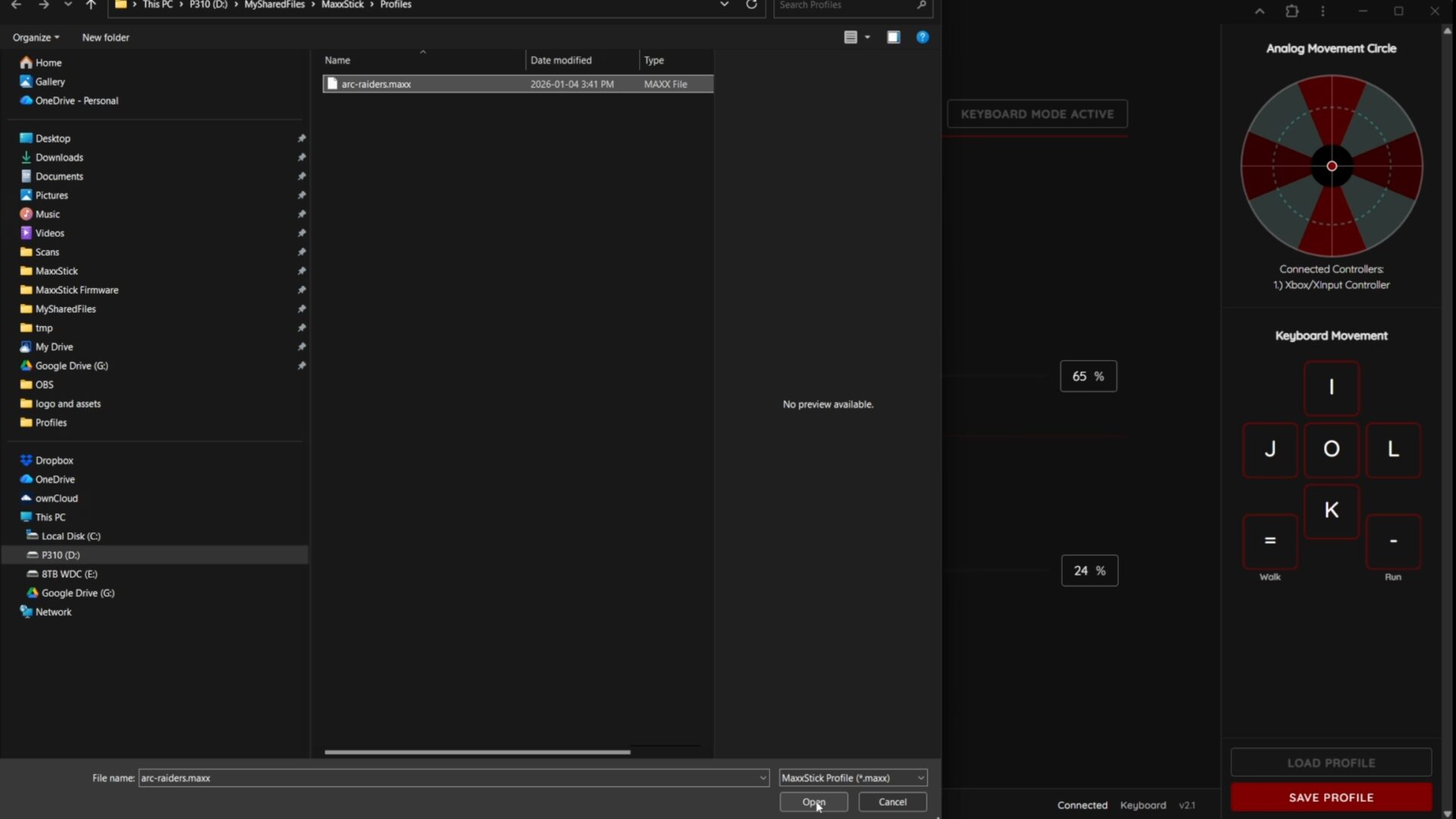Open the Pictures quick access folder

[44, 196]
